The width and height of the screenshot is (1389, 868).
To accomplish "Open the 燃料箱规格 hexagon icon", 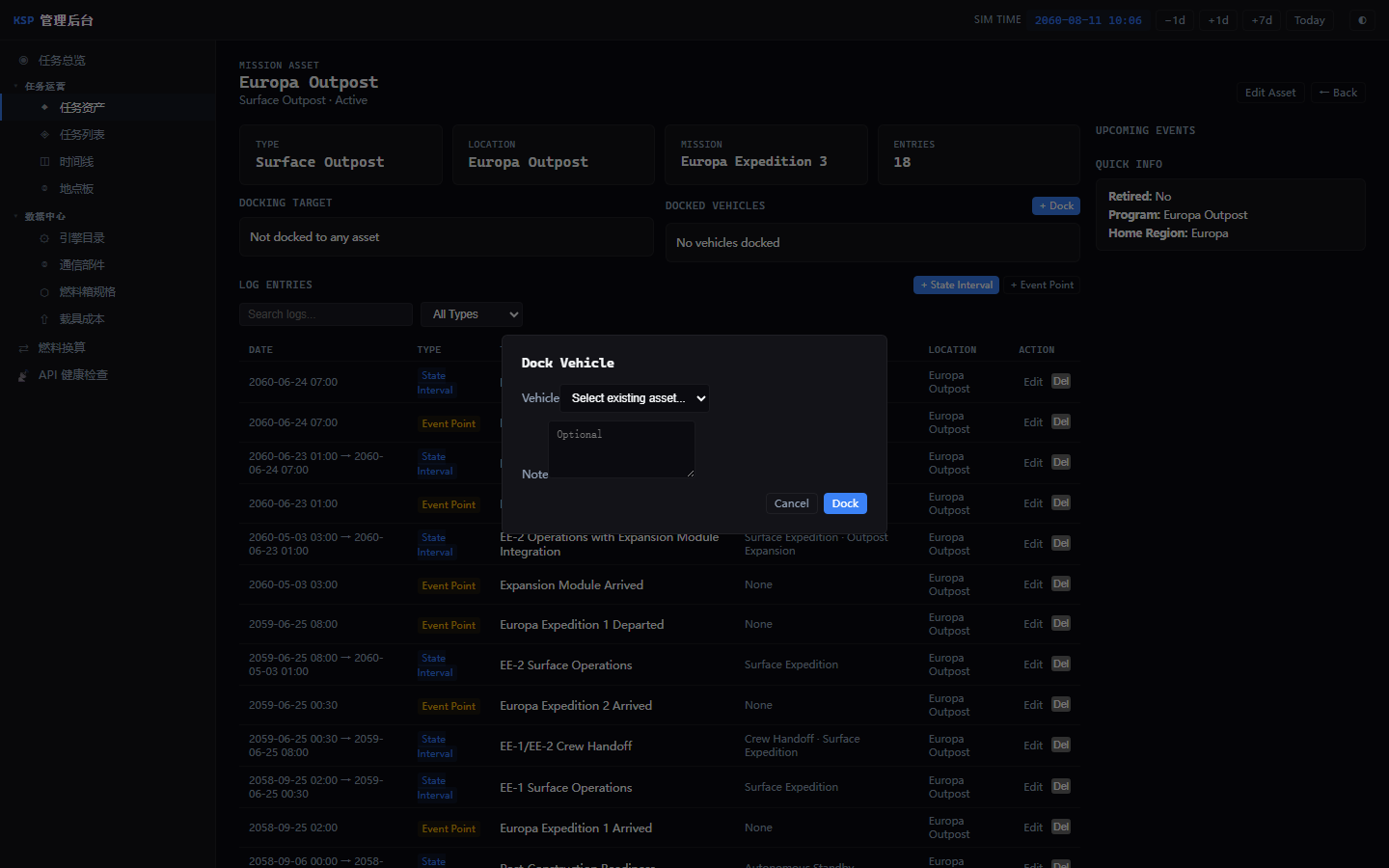I will pos(44,291).
